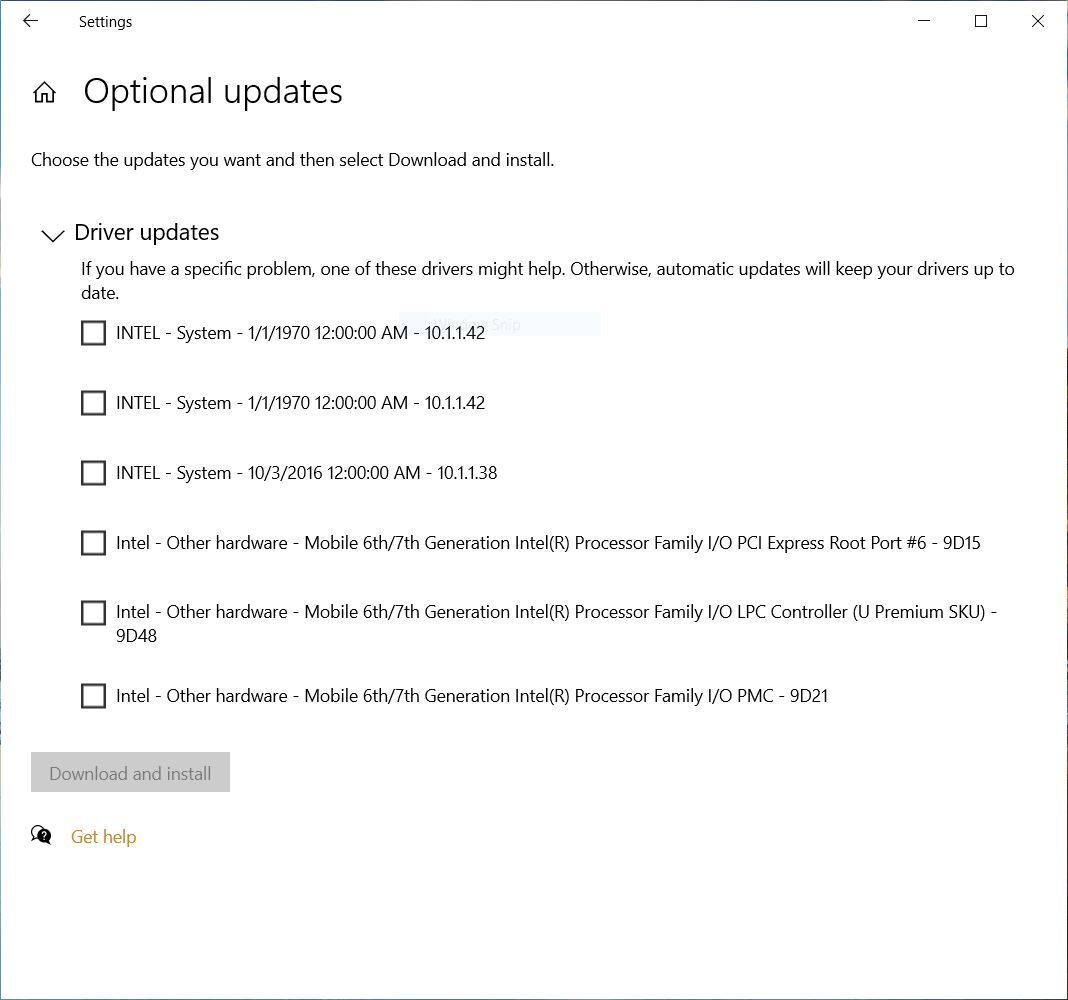Click the Get help chat icon
Screen dimensions: 1068x1000
point(41,835)
